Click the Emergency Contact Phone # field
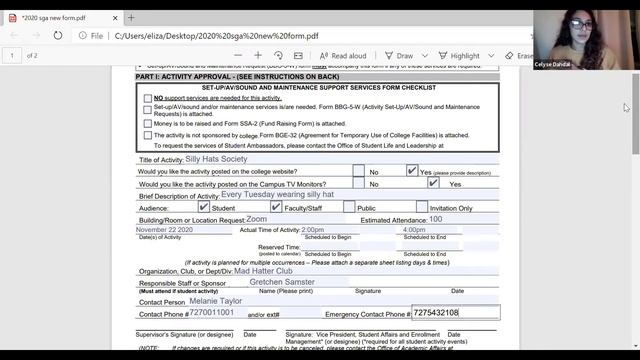The image size is (640, 360). coord(456,313)
